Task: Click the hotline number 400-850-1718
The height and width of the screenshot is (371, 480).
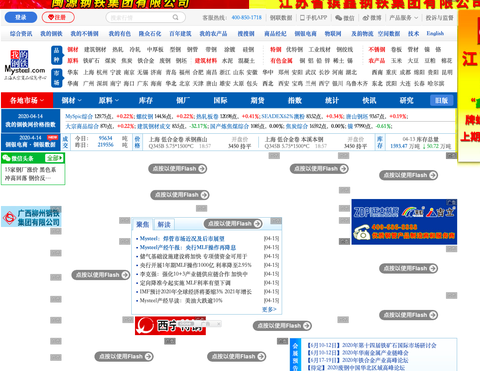Action: [247, 17]
